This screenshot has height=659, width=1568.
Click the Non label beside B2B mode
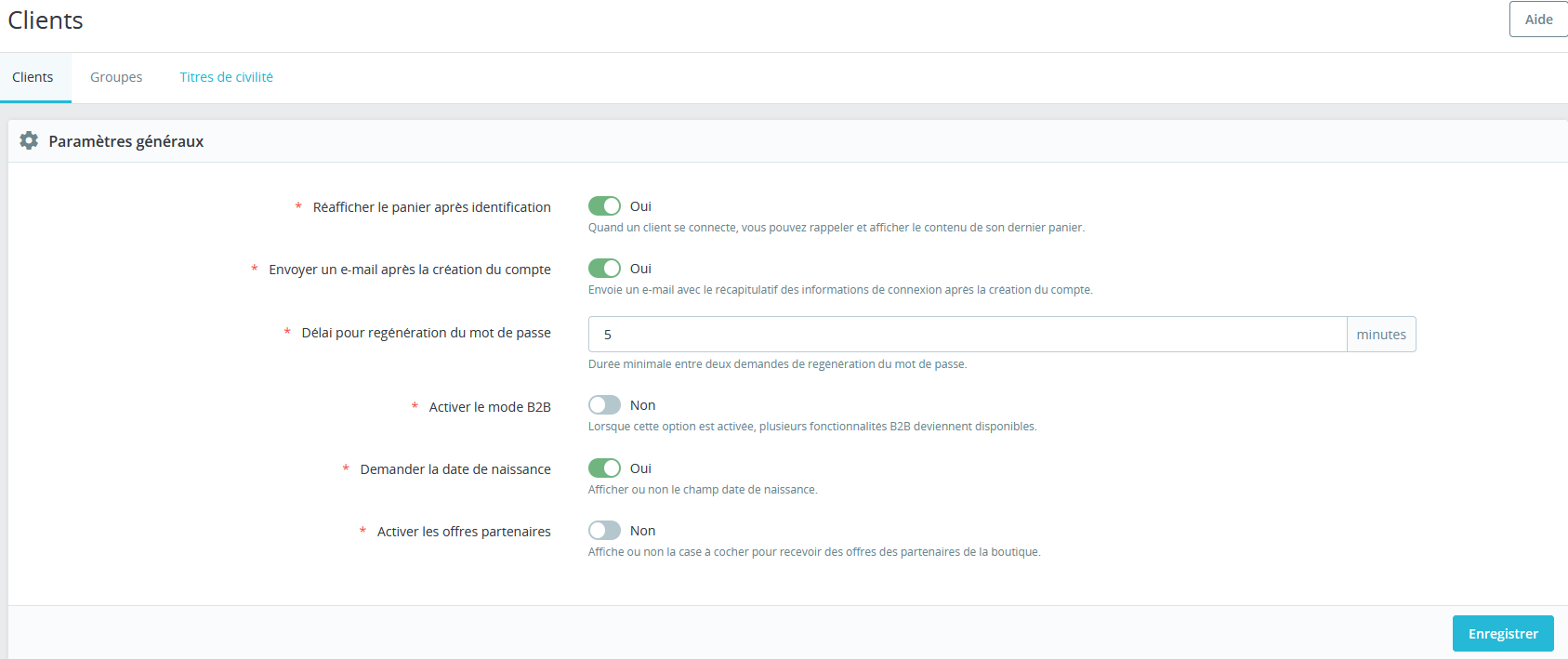point(642,405)
